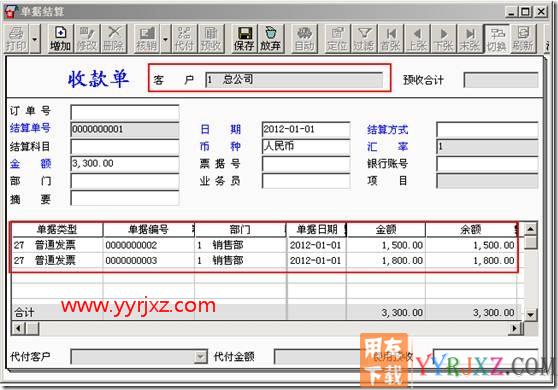Click the horizontal scrollbar thumb
The image size is (558, 390).
(x=32, y=328)
